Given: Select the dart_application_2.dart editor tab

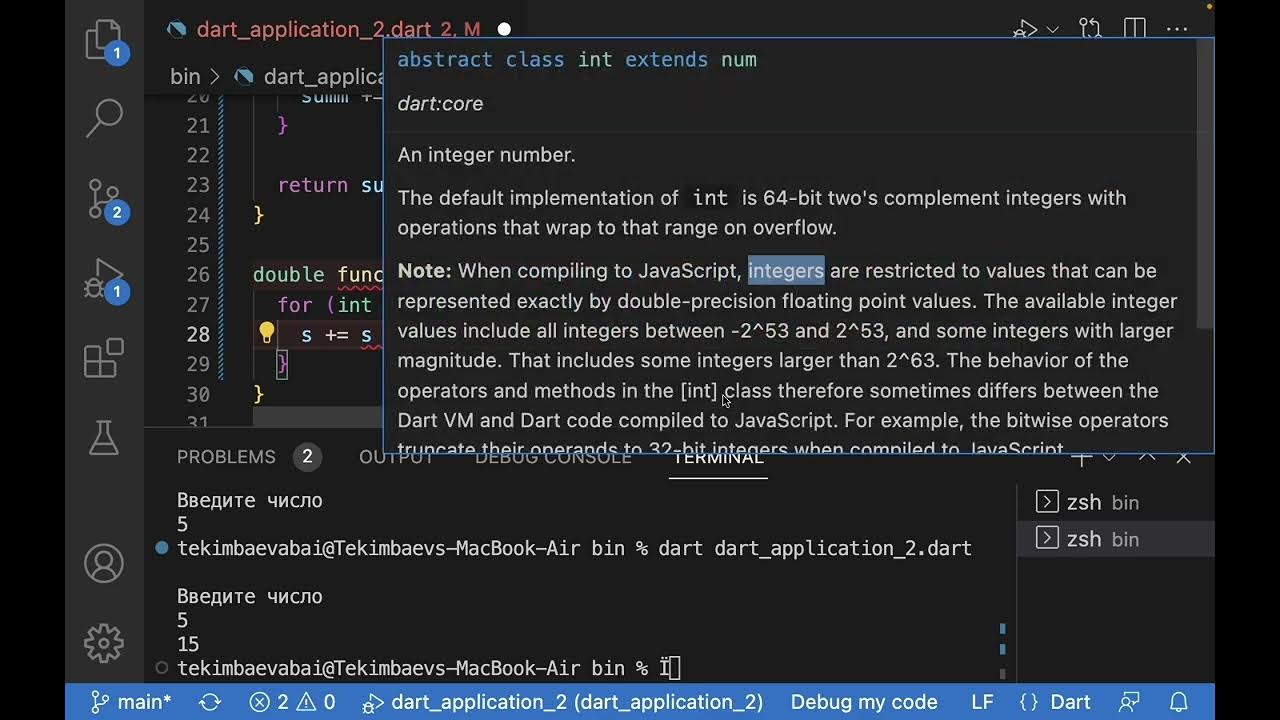Looking at the screenshot, I should (313, 29).
